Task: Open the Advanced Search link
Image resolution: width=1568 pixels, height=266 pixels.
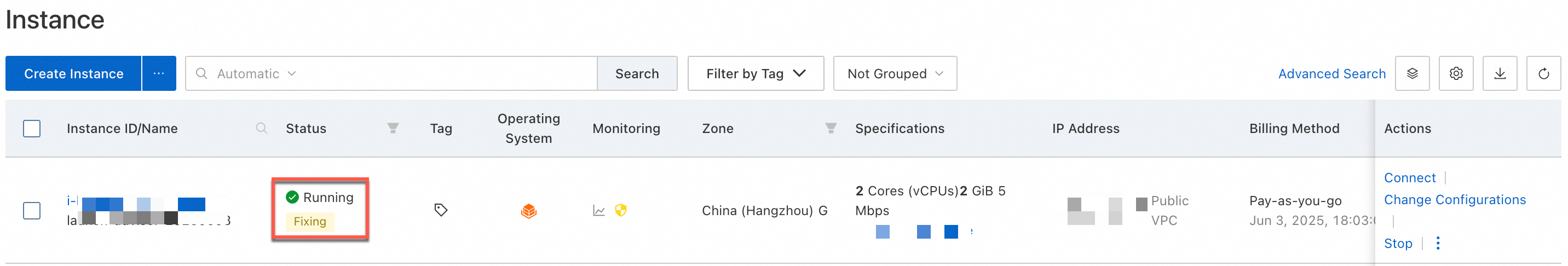Action: (x=1331, y=74)
